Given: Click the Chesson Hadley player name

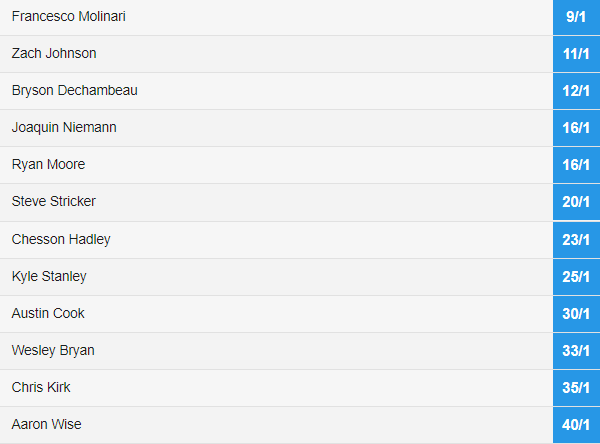Looking at the screenshot, I should coord(61,240).
